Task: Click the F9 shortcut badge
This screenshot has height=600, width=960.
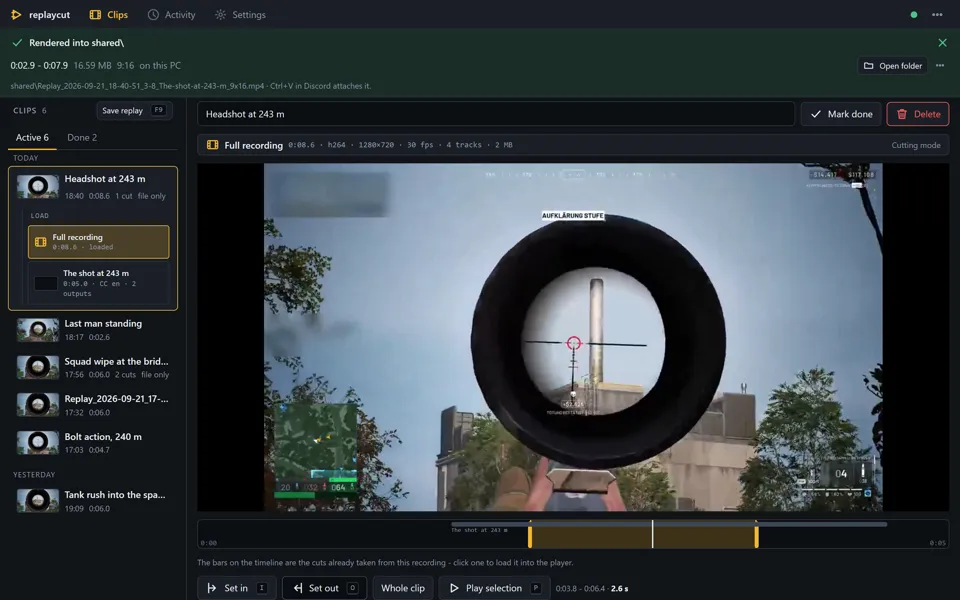Action: (x=159, y=110)
